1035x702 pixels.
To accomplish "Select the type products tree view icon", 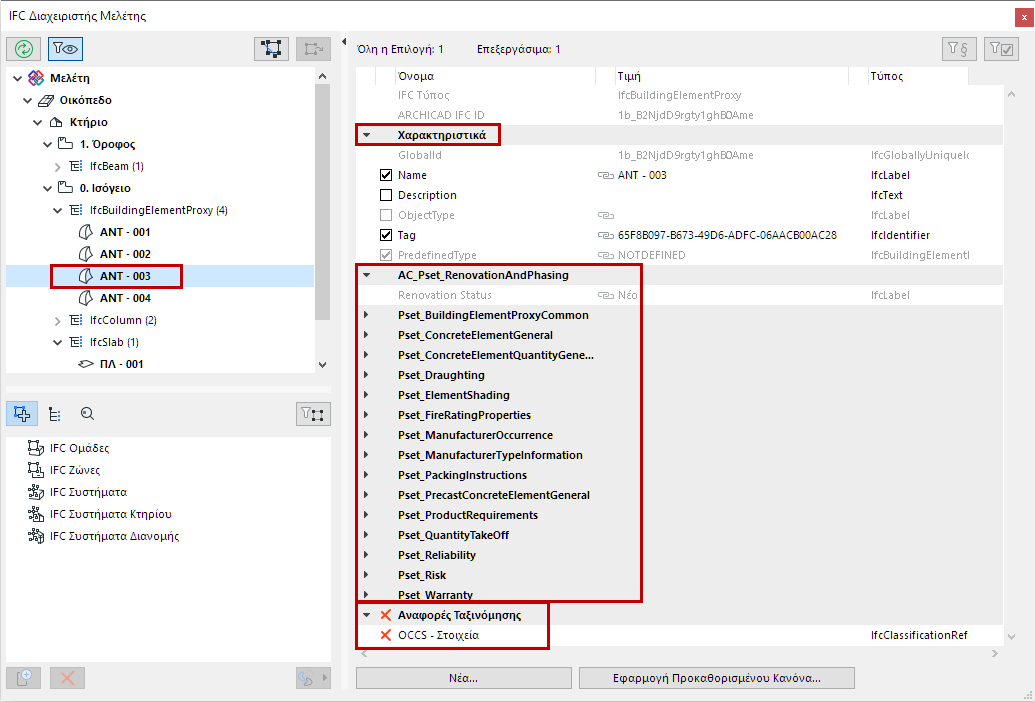I will click(55, 414).
